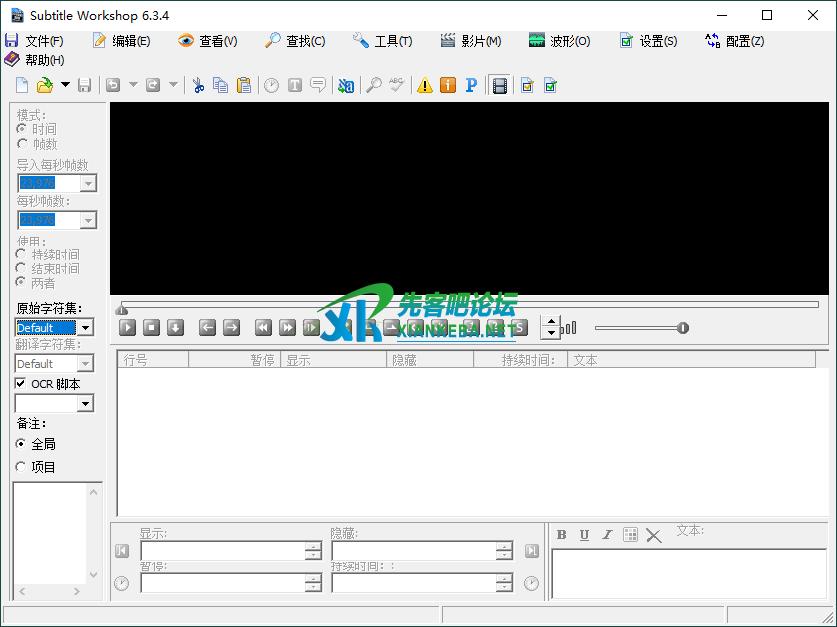Screen dimensions: 837x627
Task: Select the 全局 radio button
Action: point(21,444)
